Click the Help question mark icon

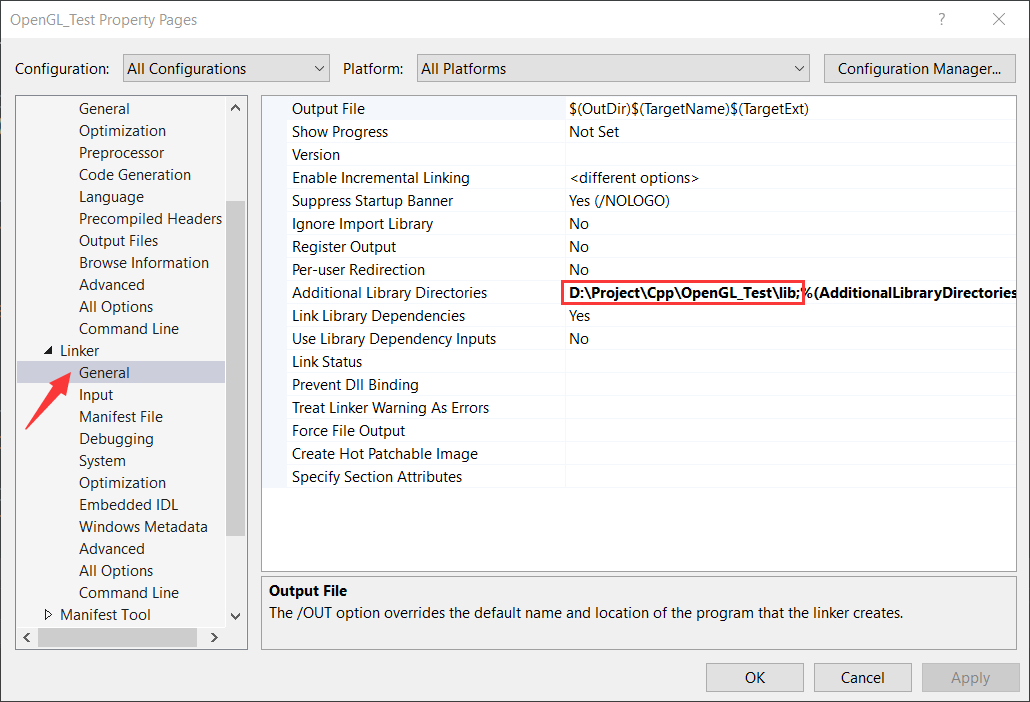point(941,20)
